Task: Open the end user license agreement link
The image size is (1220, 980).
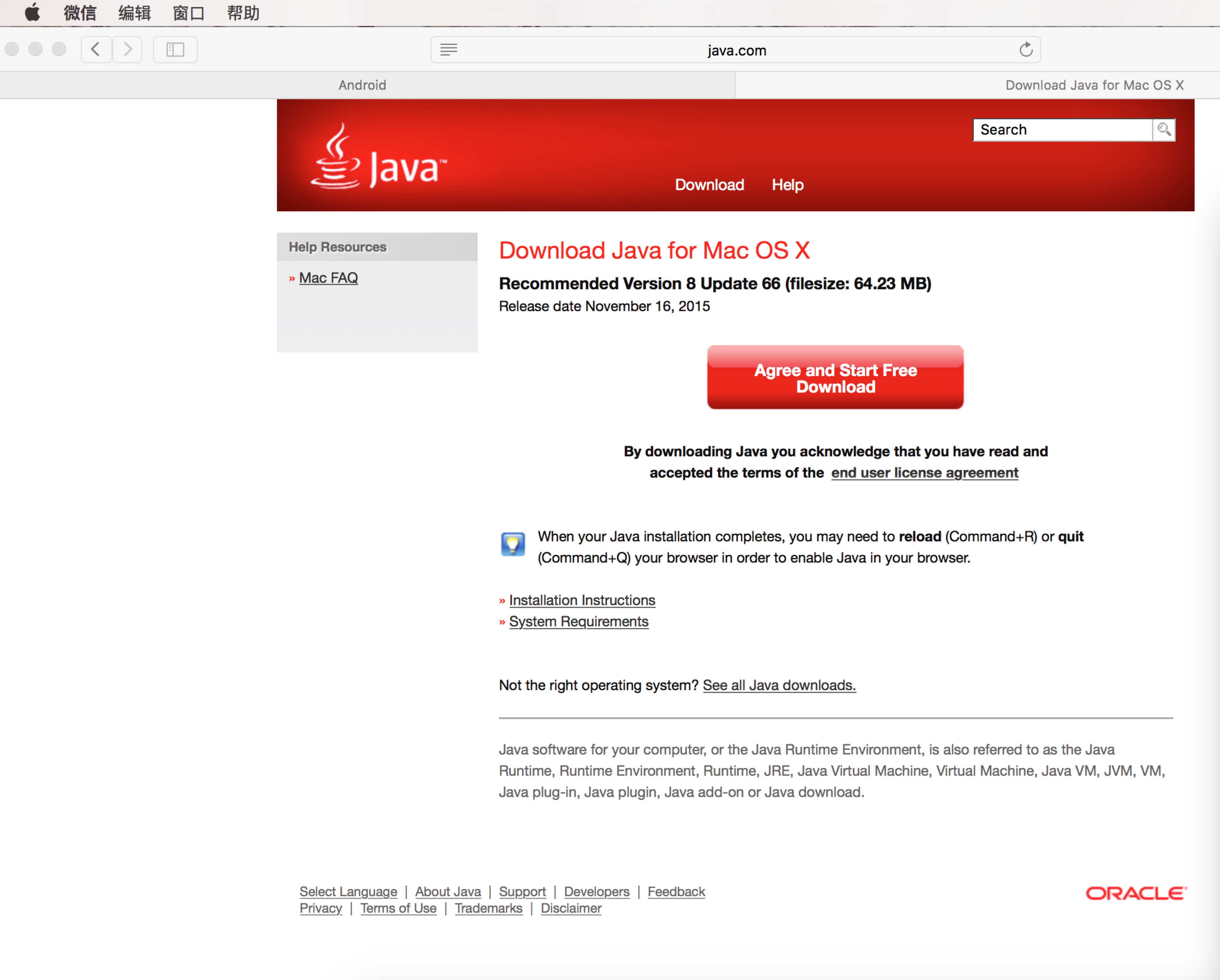Action: point(925,473)
